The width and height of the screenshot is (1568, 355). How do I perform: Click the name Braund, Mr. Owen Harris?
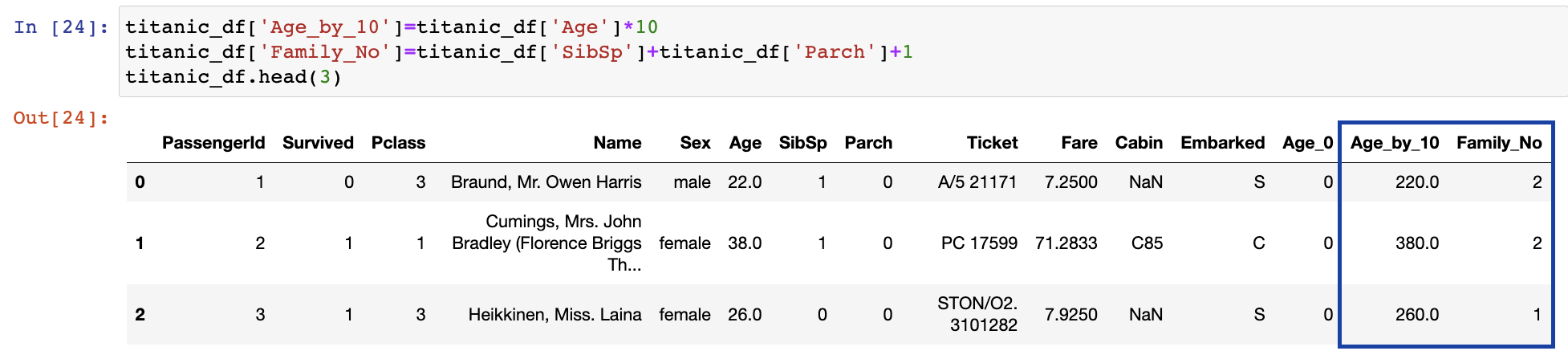(546, 182)
